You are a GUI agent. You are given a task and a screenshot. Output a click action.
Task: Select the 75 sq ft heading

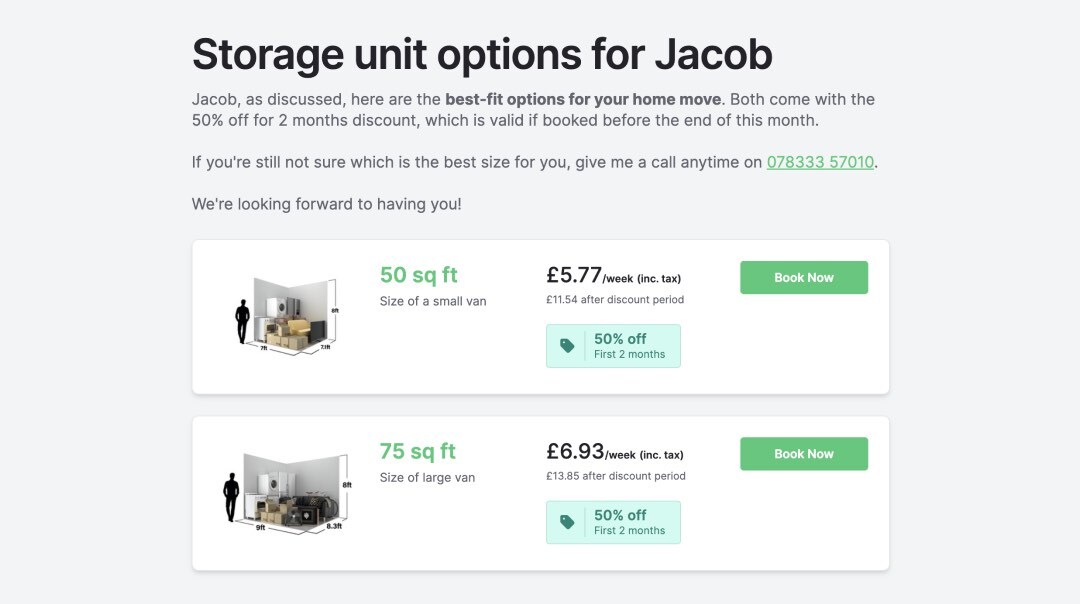(418, 451)
